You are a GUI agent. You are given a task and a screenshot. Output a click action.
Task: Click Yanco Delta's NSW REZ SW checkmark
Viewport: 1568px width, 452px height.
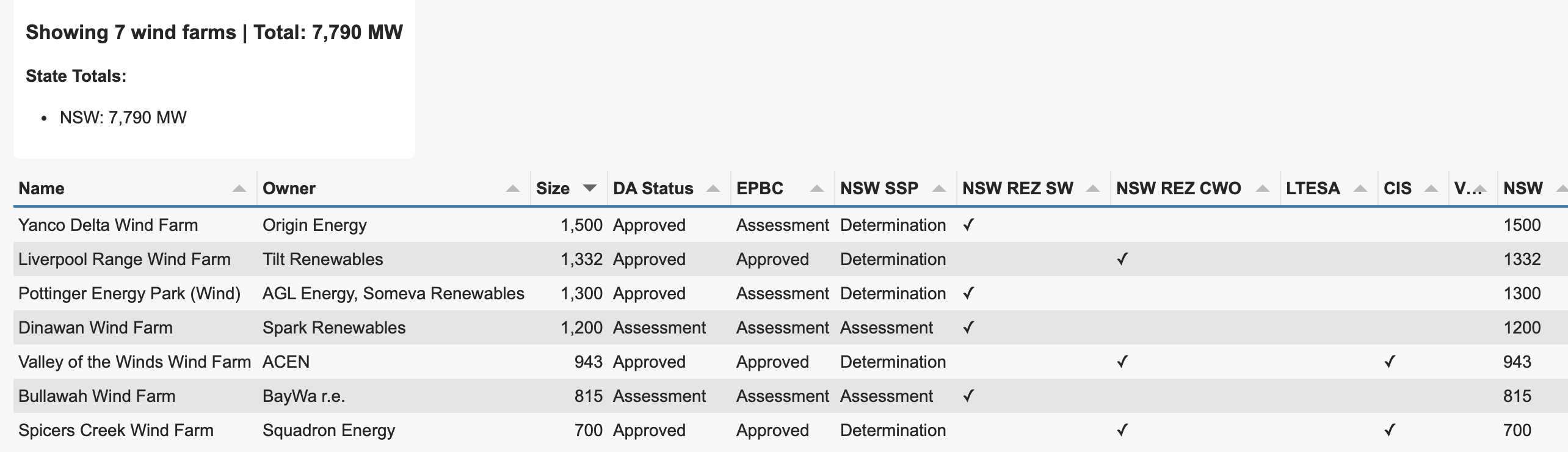(968, 225)
